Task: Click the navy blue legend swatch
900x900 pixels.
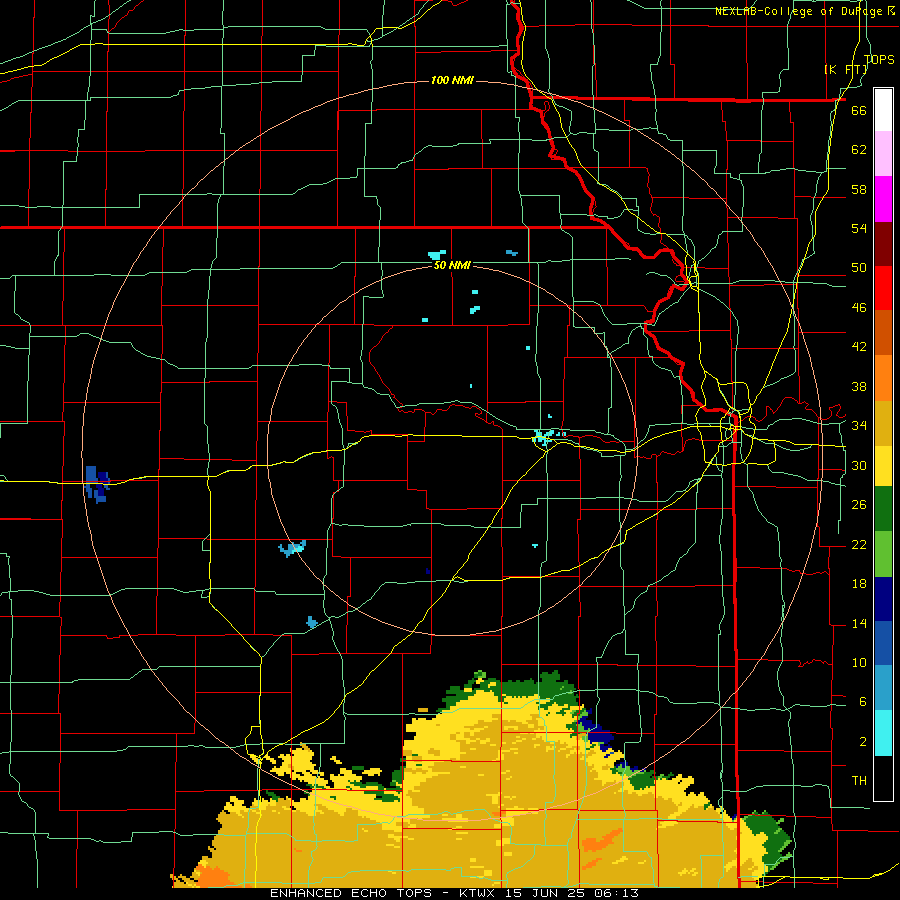Action: [883, 599]
